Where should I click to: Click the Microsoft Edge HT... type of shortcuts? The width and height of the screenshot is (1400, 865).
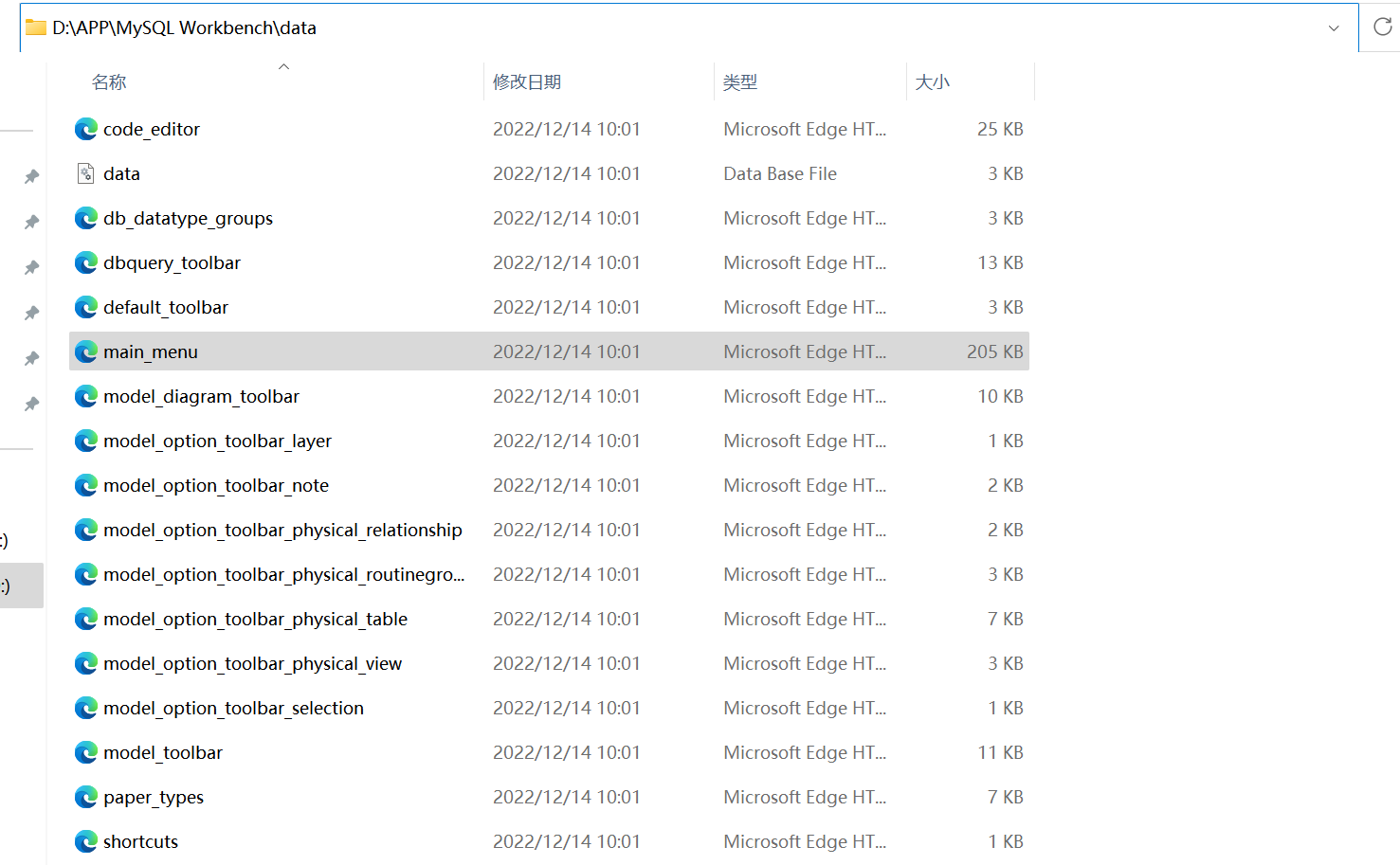(x=805, y=841)
